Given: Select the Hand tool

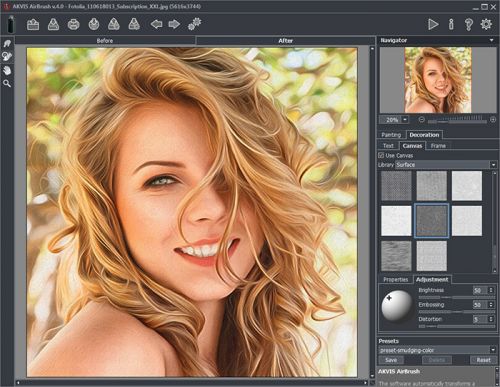Looking at the screenshot, I should click(x=7, y=70).
